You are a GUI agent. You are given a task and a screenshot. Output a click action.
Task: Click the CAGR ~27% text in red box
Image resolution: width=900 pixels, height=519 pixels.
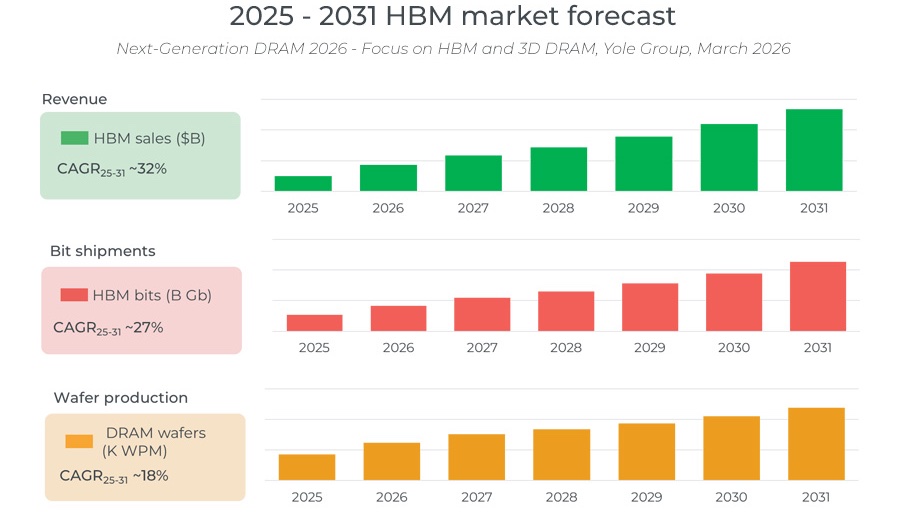(x=108, y=327)
